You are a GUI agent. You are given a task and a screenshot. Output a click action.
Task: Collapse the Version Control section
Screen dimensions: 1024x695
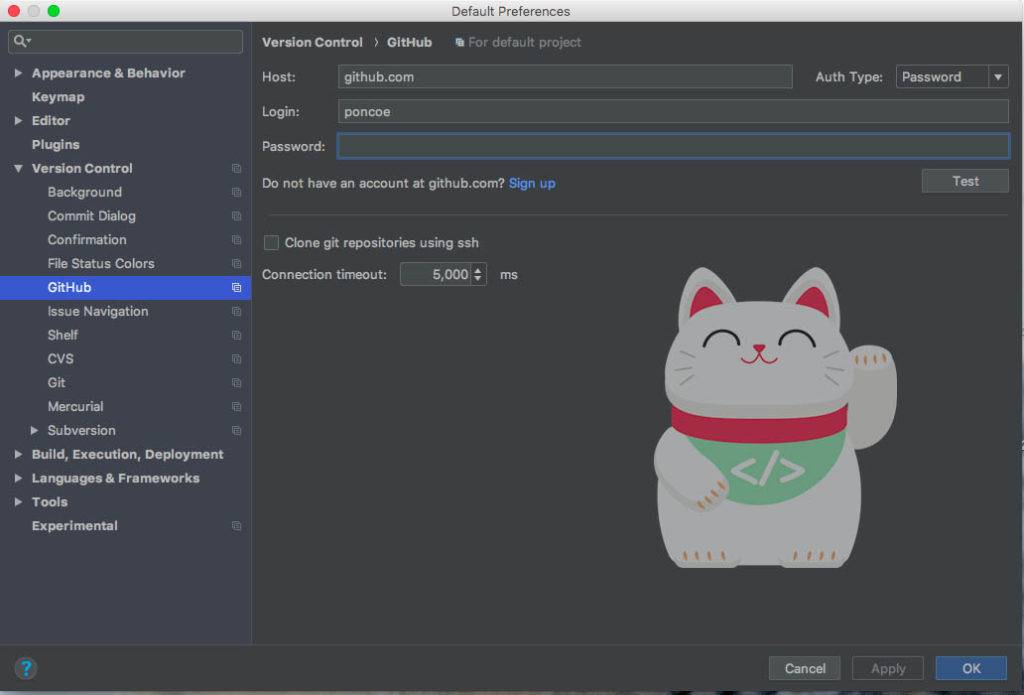pyautogui.click(x=18, y=169)
